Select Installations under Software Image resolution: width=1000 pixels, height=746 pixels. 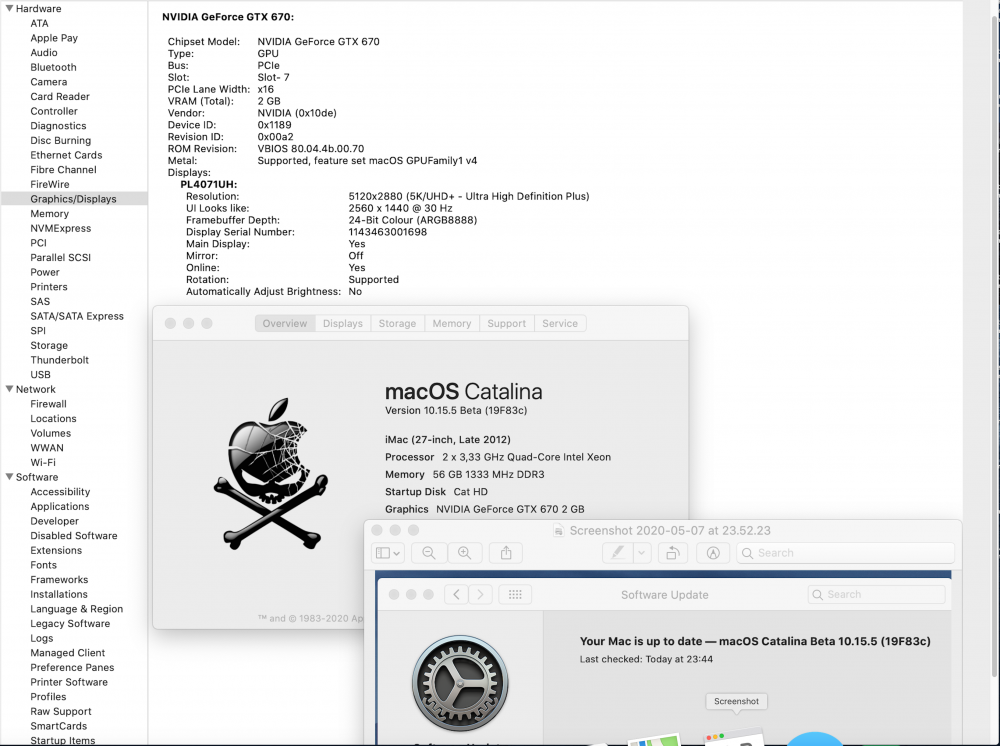[59, 594]
